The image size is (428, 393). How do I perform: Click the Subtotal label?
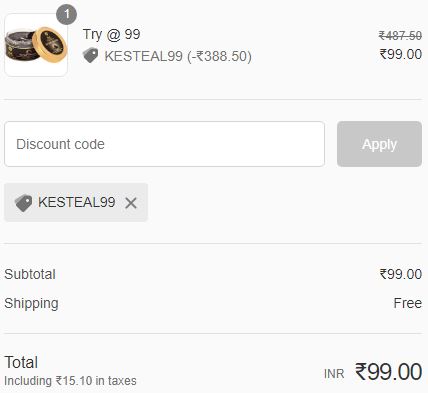click(30, 274)
